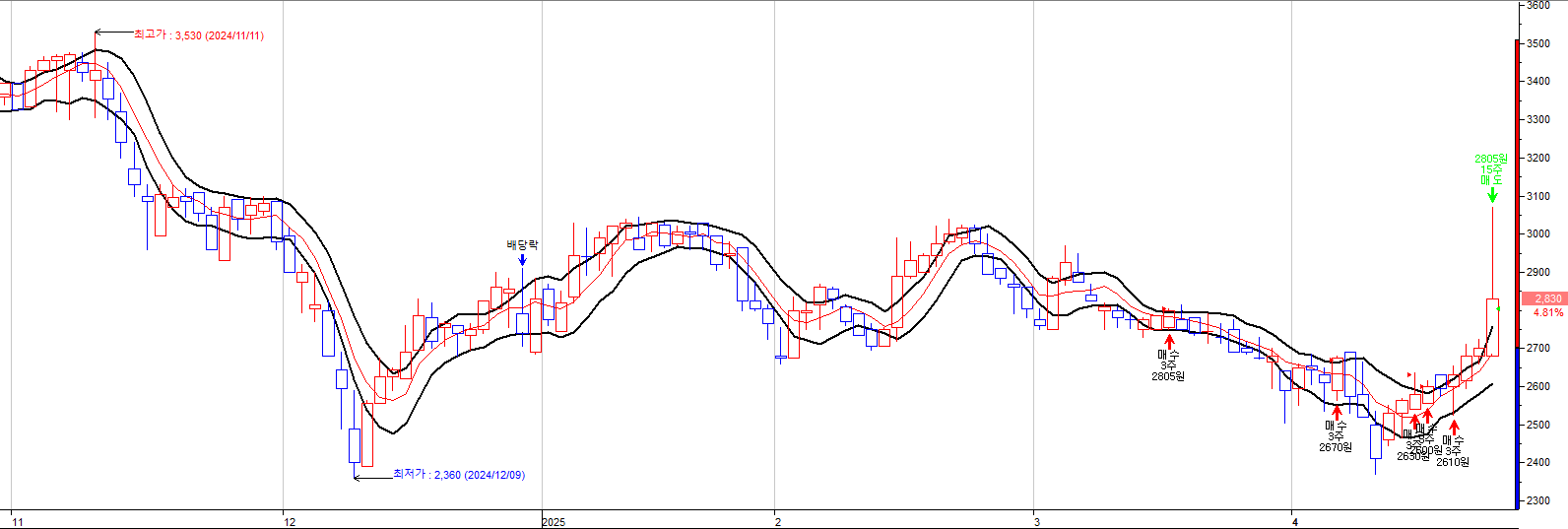Image resolution: width=1568 pixels, height=529 pixels.
Task: Click the 3000 price axis label
Action: [1538, 233]
